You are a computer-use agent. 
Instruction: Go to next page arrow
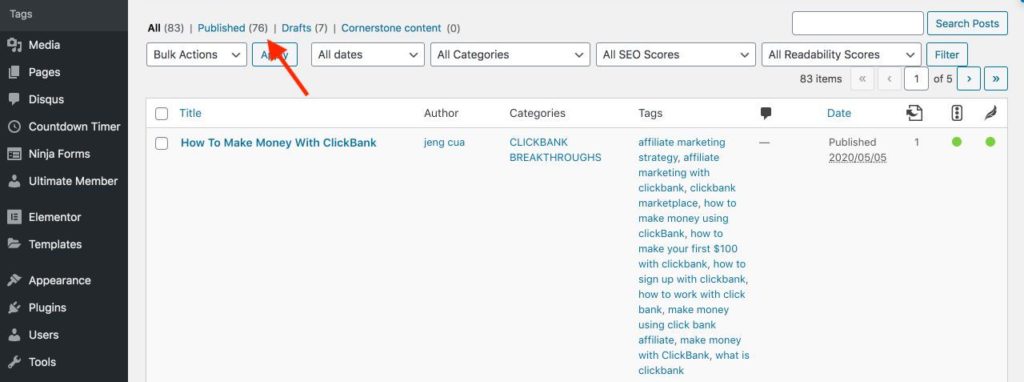point(969,78)
